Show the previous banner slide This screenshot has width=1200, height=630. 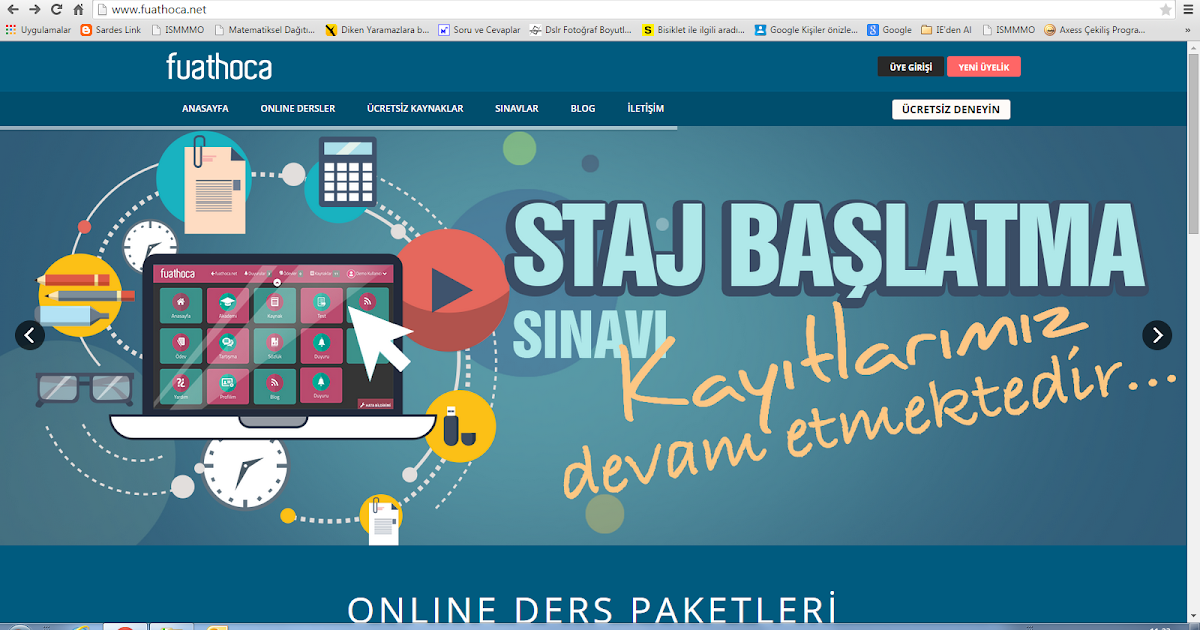30,335
